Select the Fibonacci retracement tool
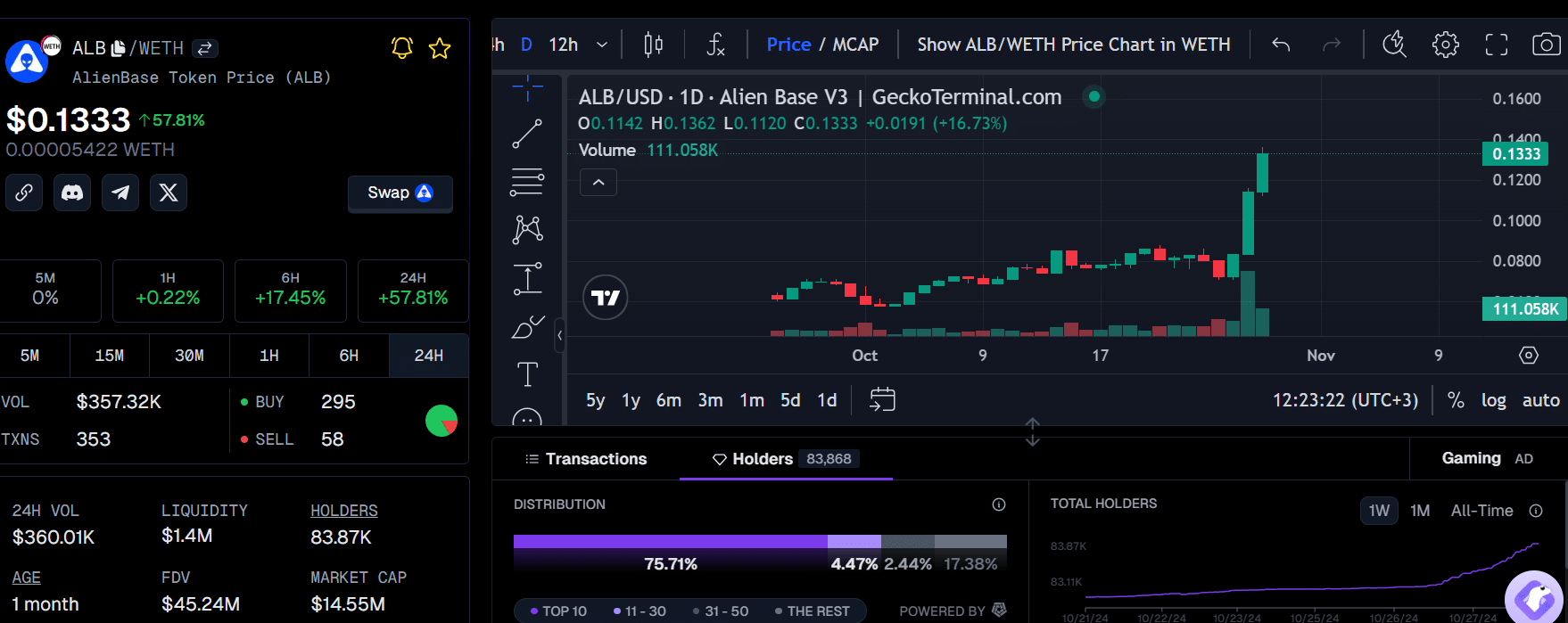Image resolution: width=1568 pixels, height=623 pixels. pyautogui.click(x=528, y=182)
